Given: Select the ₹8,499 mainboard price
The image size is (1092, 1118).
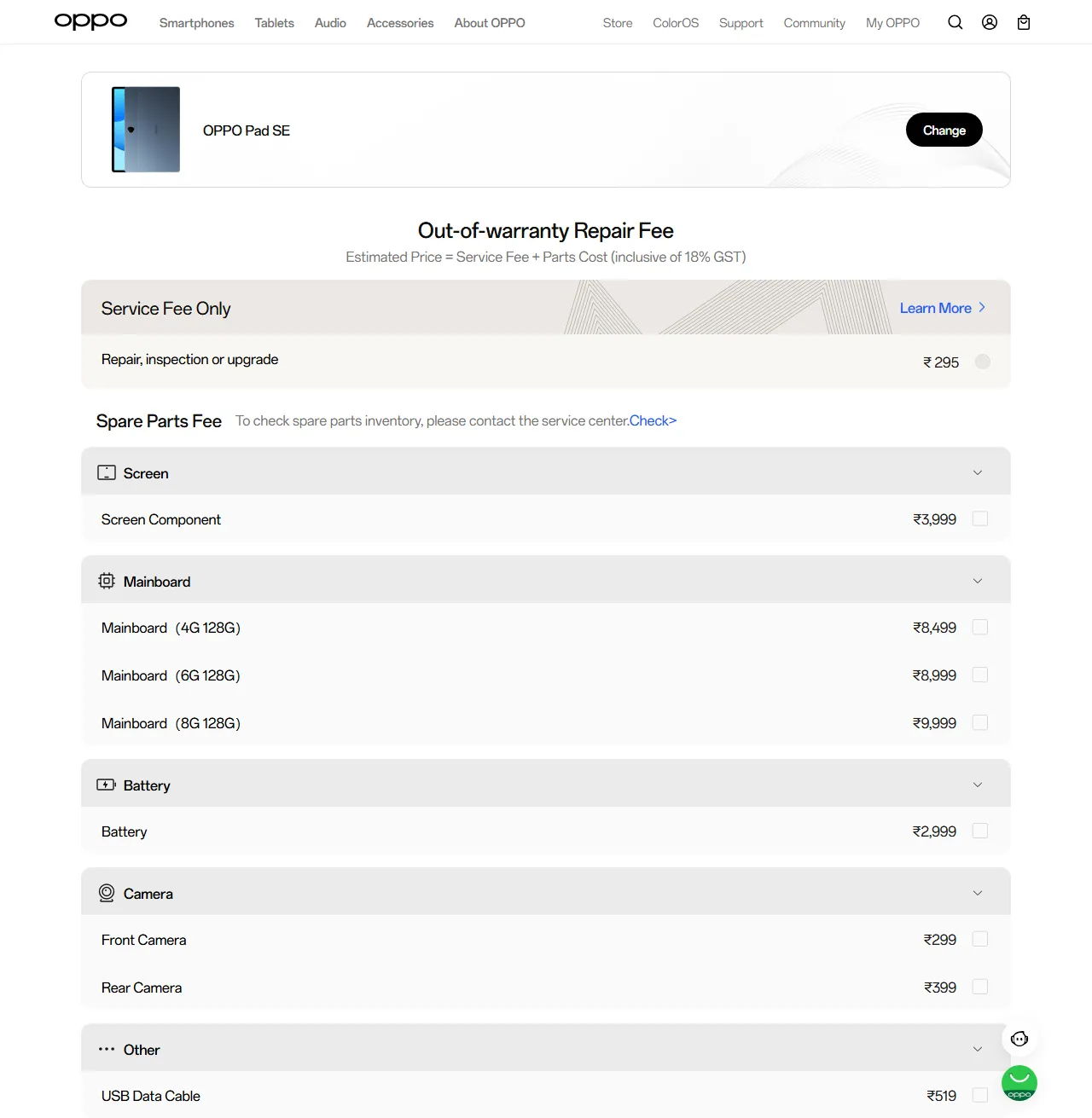Looking at the screenshot, I should pyautogui.click(x=934, y=627).
